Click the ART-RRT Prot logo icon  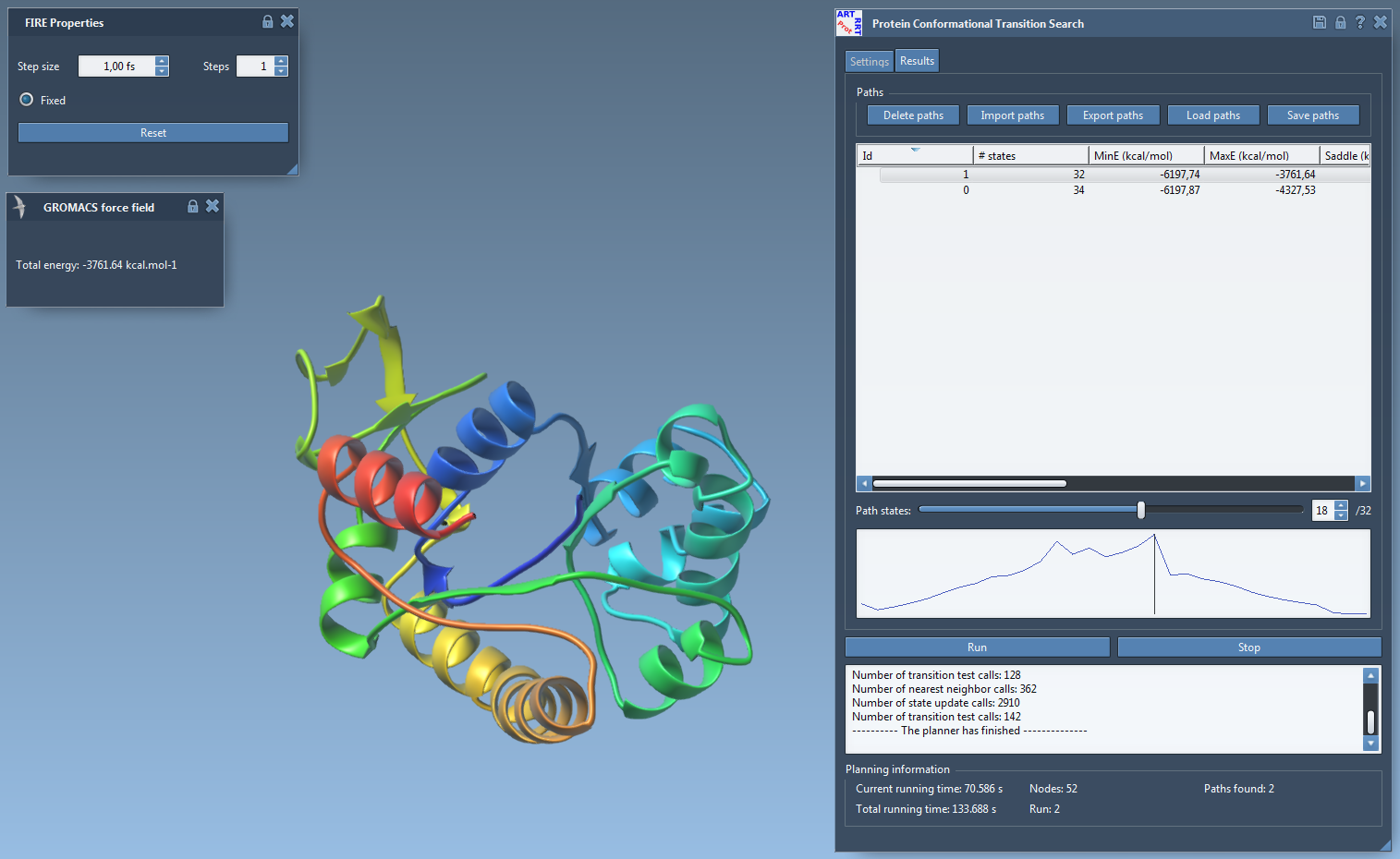[x=848, y=23]
